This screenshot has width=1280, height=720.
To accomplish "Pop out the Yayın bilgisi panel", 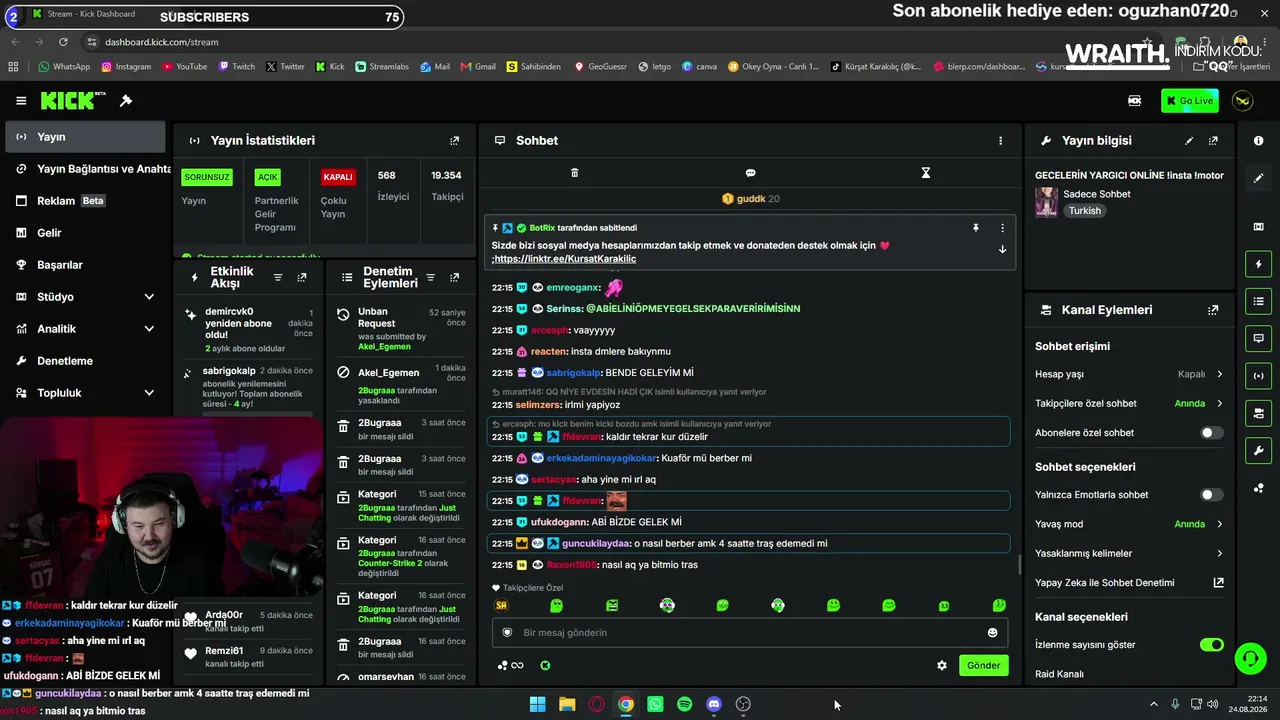I will tap(1213, 141).
